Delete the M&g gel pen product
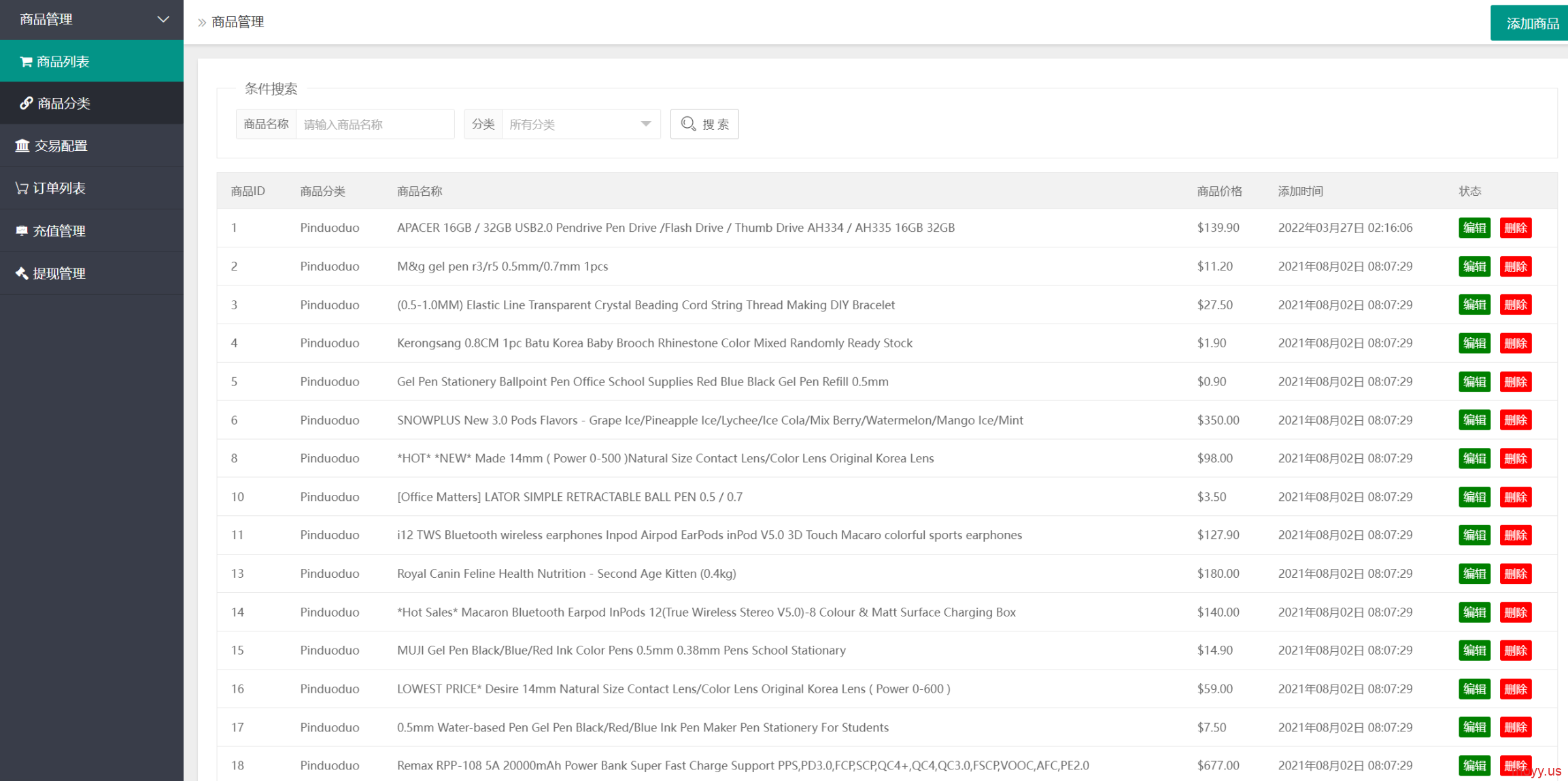The width and height of the screenshot is (1568, 781). [1516, 266]
